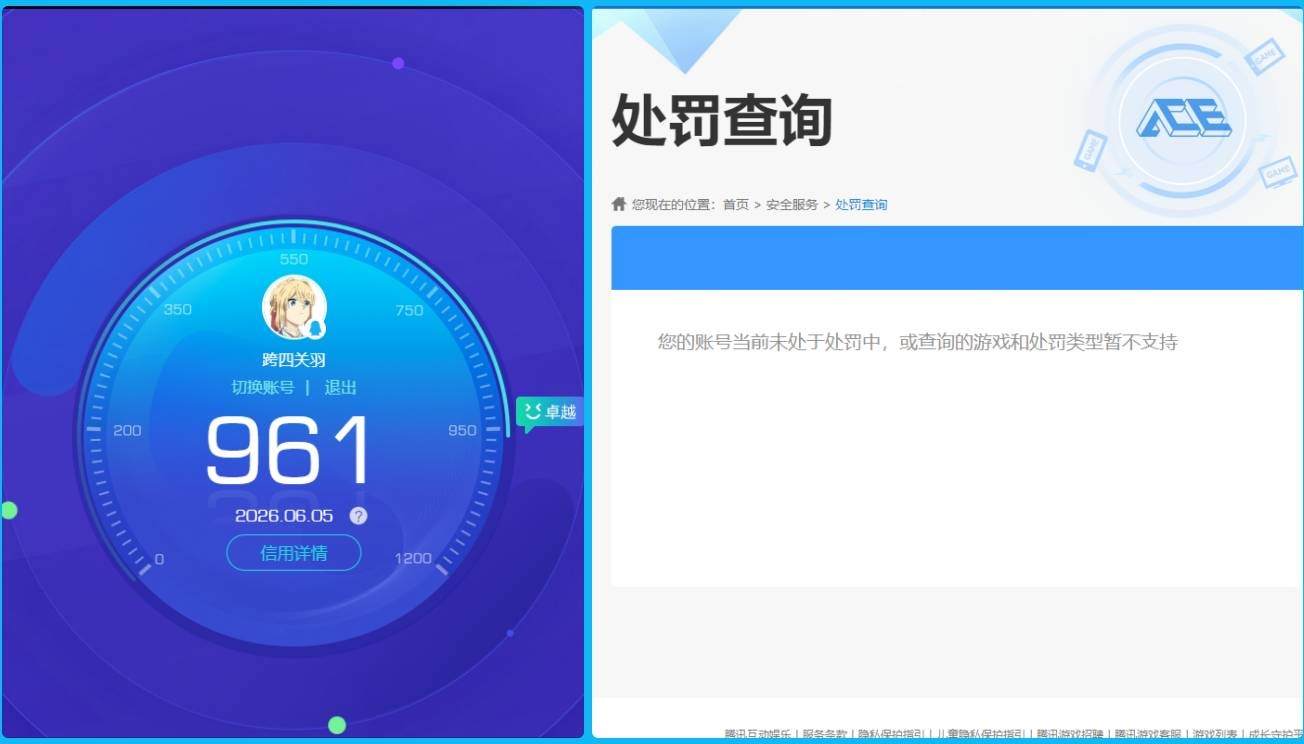Open the 腾讯互动娱乐 footer link
The image size is (1304, 744).
pyautogui.click(x=758, y=734)
